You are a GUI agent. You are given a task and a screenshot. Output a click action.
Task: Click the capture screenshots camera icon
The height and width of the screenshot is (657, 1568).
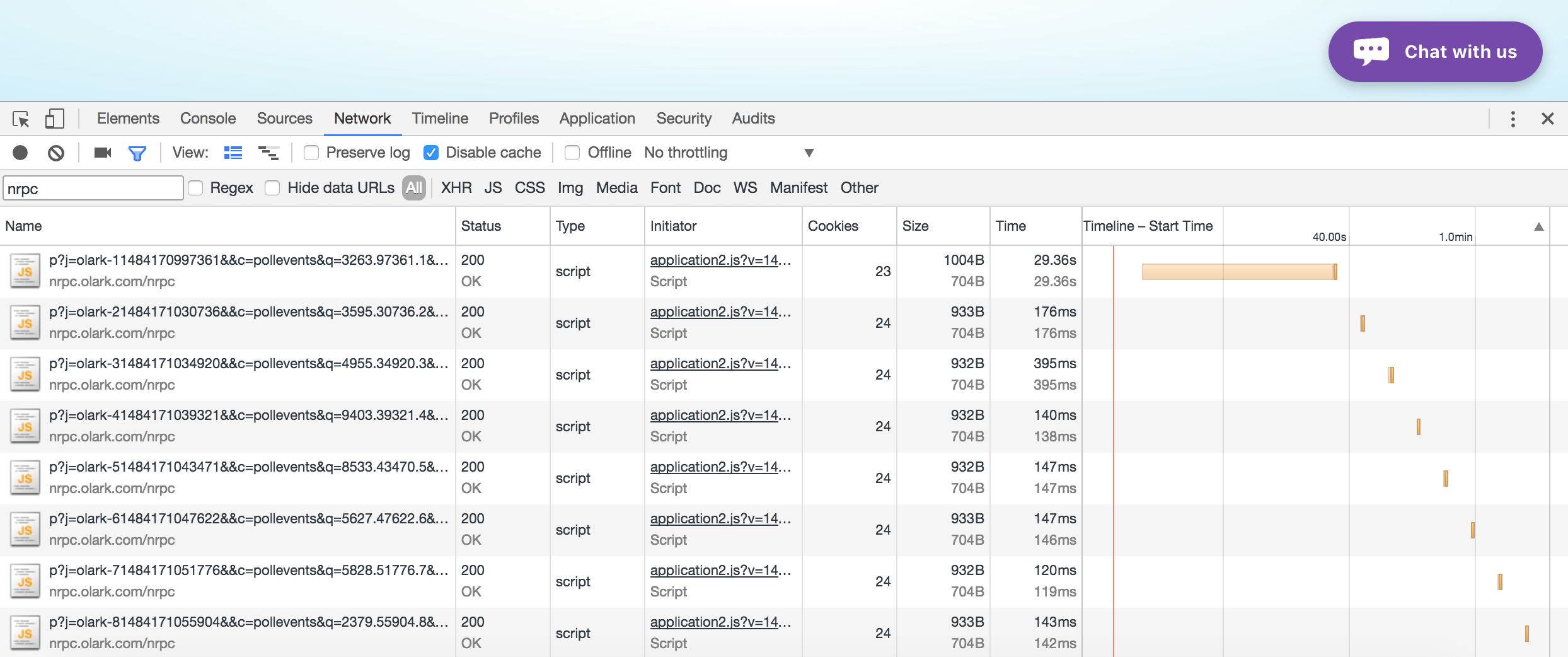click(102, 153)
